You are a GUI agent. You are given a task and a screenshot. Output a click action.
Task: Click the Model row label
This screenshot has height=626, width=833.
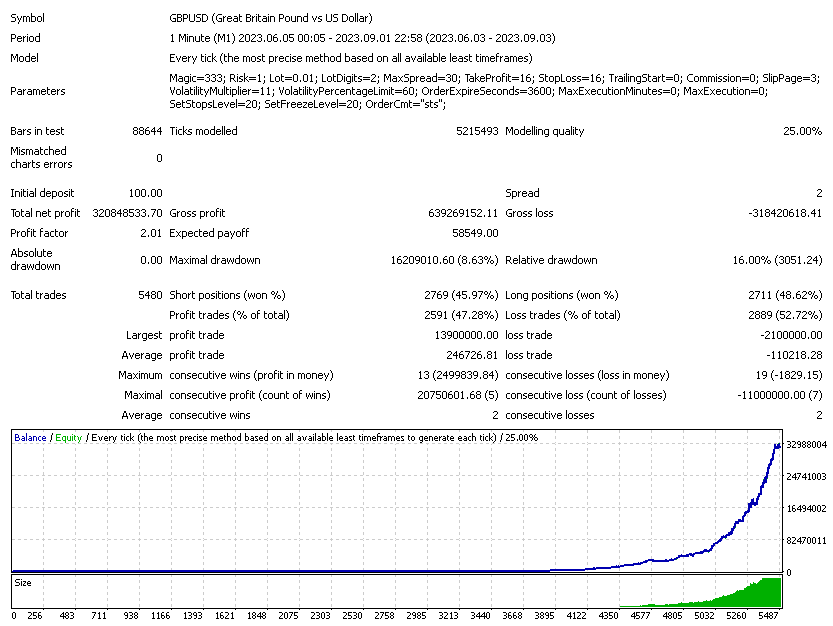click(x=24, y=58)
